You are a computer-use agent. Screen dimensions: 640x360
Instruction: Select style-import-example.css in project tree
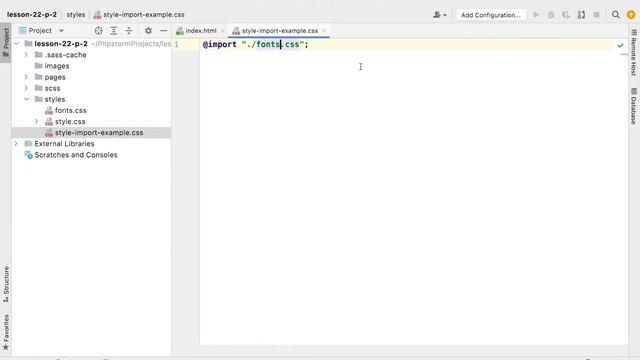point(91,133)
